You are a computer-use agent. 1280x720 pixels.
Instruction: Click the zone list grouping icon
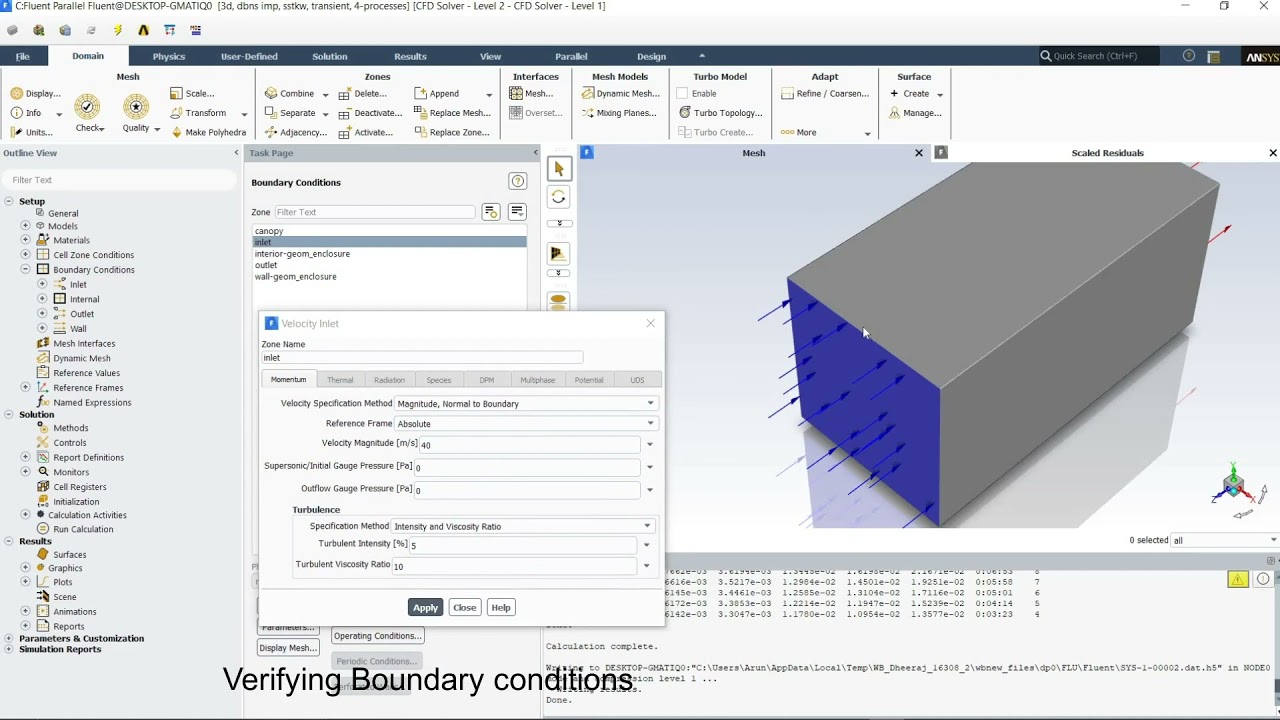(x=517, y=211)
